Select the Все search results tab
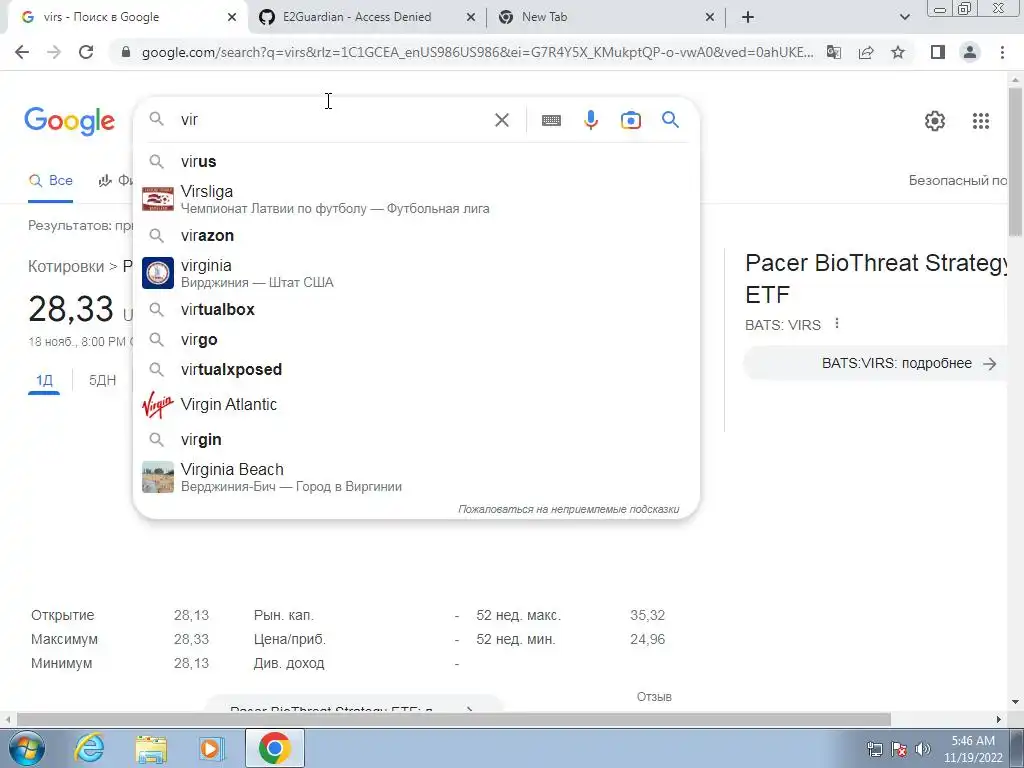Image resolution: width=1024 pixels, height=768 pixels. click(51, 181)
